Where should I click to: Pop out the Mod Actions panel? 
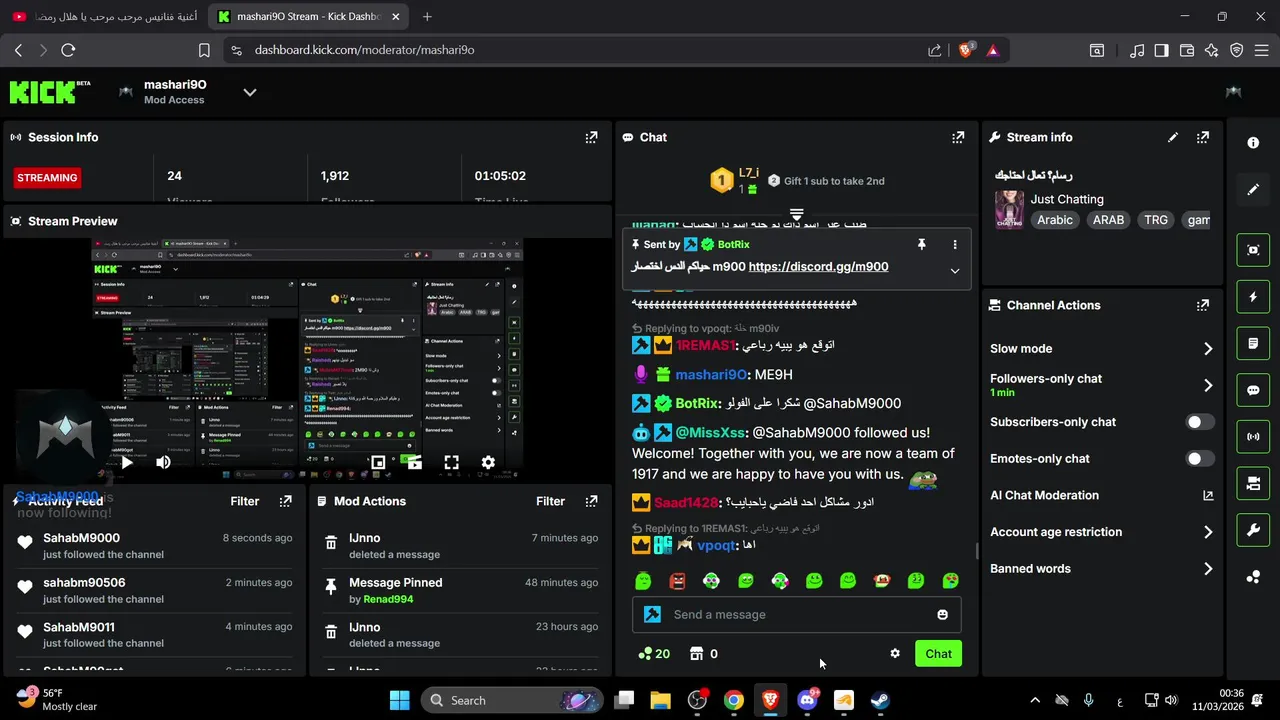point(592,501)
